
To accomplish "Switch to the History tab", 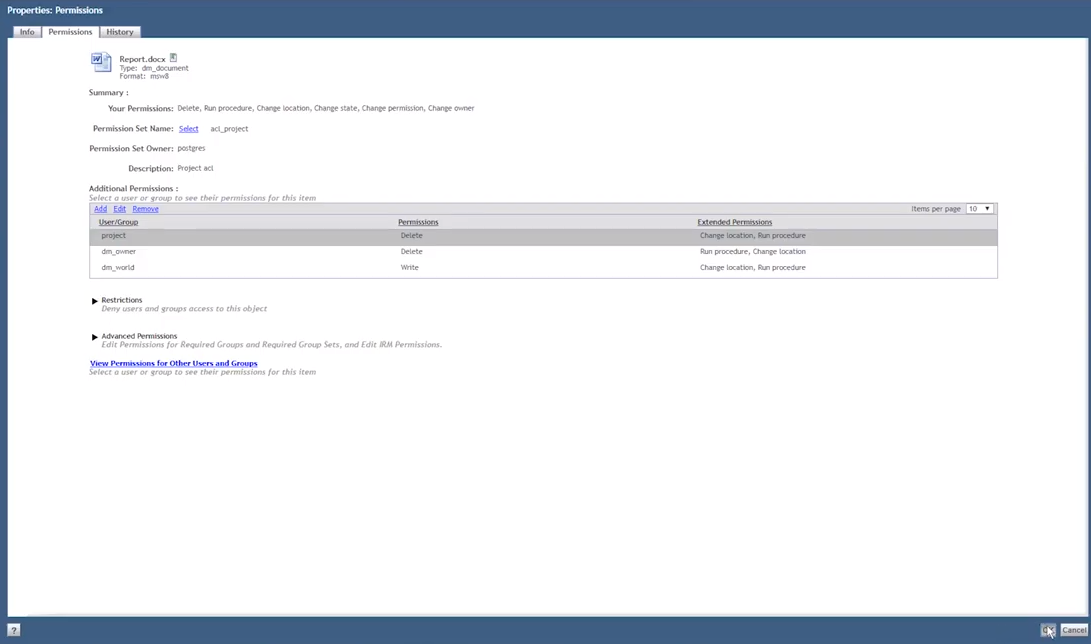I will tap(119, 31).
